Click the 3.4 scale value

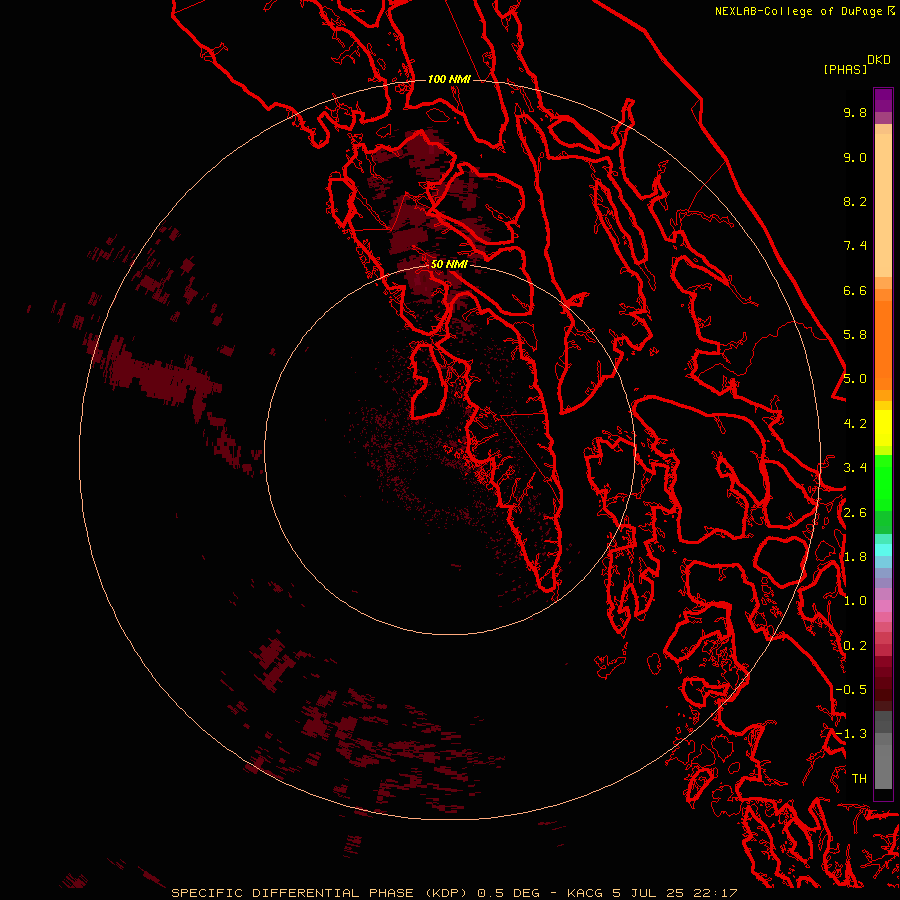click(x=855, y=468)
